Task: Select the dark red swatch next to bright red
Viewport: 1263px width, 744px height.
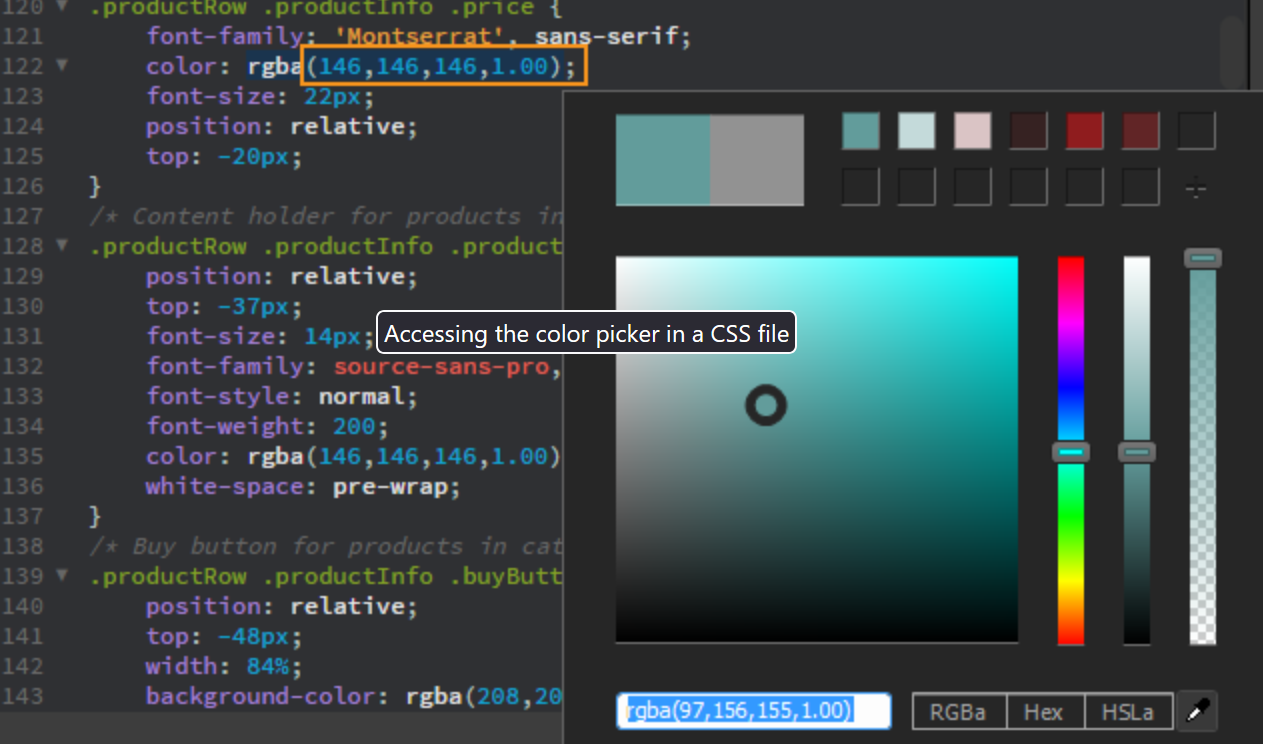Action: coord(1141,131)
